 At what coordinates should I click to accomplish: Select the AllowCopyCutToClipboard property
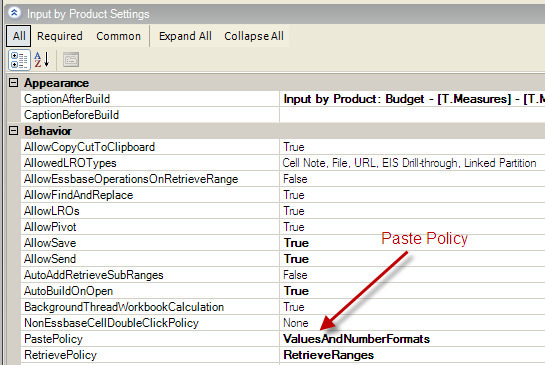(150, 147)
